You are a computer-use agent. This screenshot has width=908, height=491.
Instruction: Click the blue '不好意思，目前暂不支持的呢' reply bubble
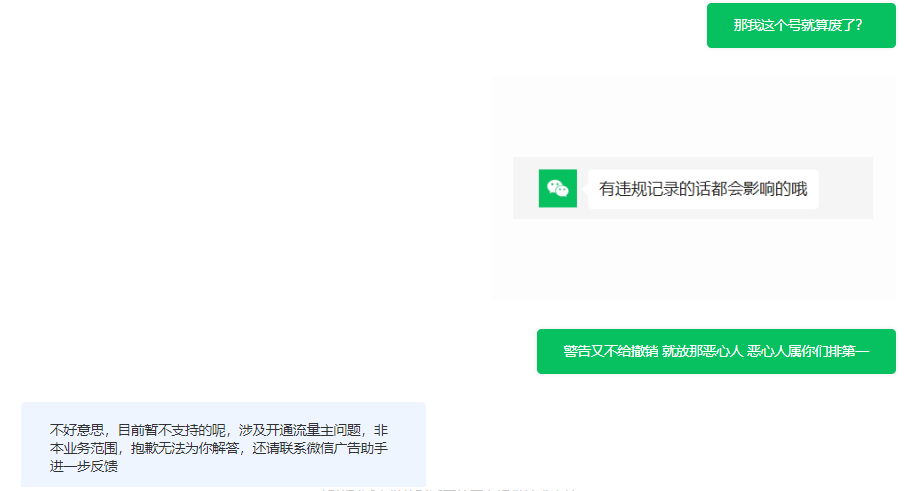pyautogui.click(x=224, y=445)
